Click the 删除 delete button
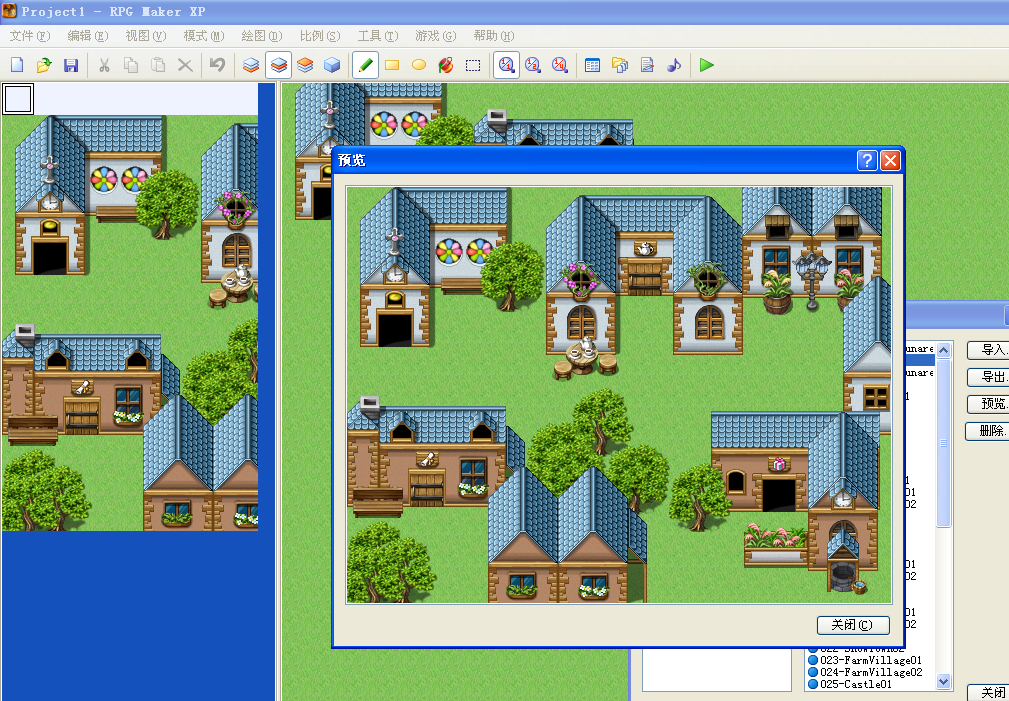The image size is (1009, 701). click(x=988, y=431)
